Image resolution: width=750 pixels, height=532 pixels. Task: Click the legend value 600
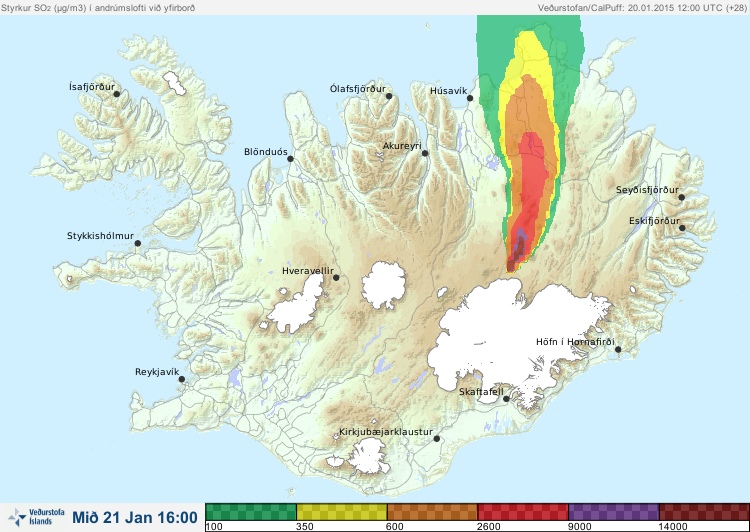[x=395, y=527]
